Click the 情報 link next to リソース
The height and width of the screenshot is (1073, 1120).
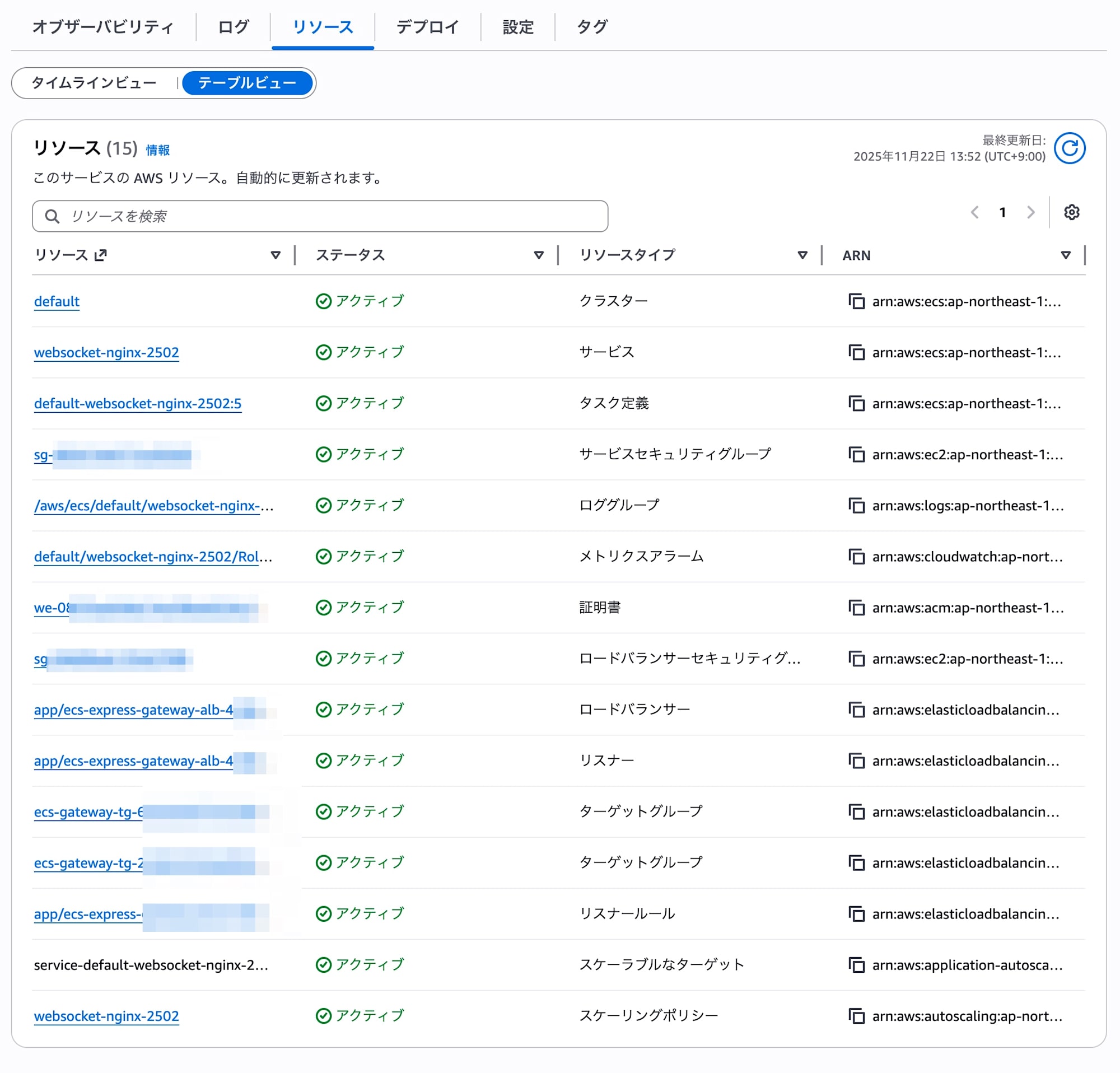pos(158,150)
